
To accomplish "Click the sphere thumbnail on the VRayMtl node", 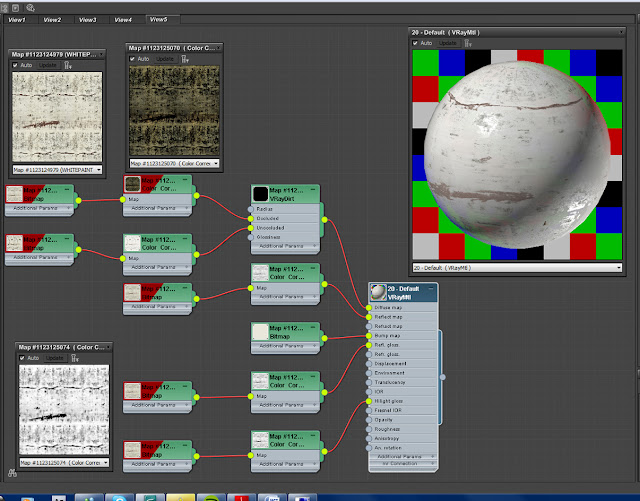I will 378,292.
